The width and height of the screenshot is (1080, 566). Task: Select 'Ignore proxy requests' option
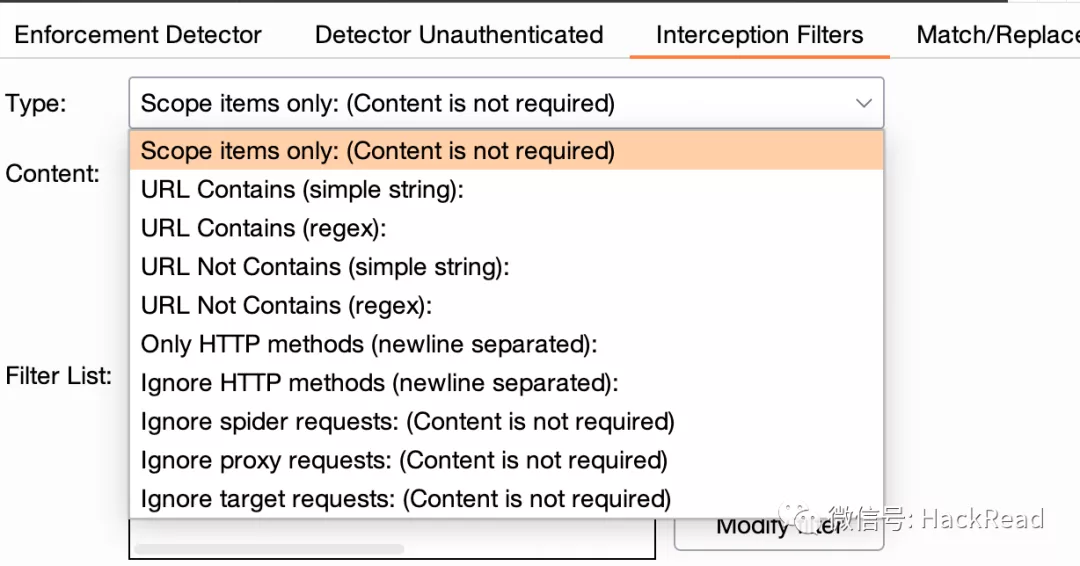click(404, 460)
